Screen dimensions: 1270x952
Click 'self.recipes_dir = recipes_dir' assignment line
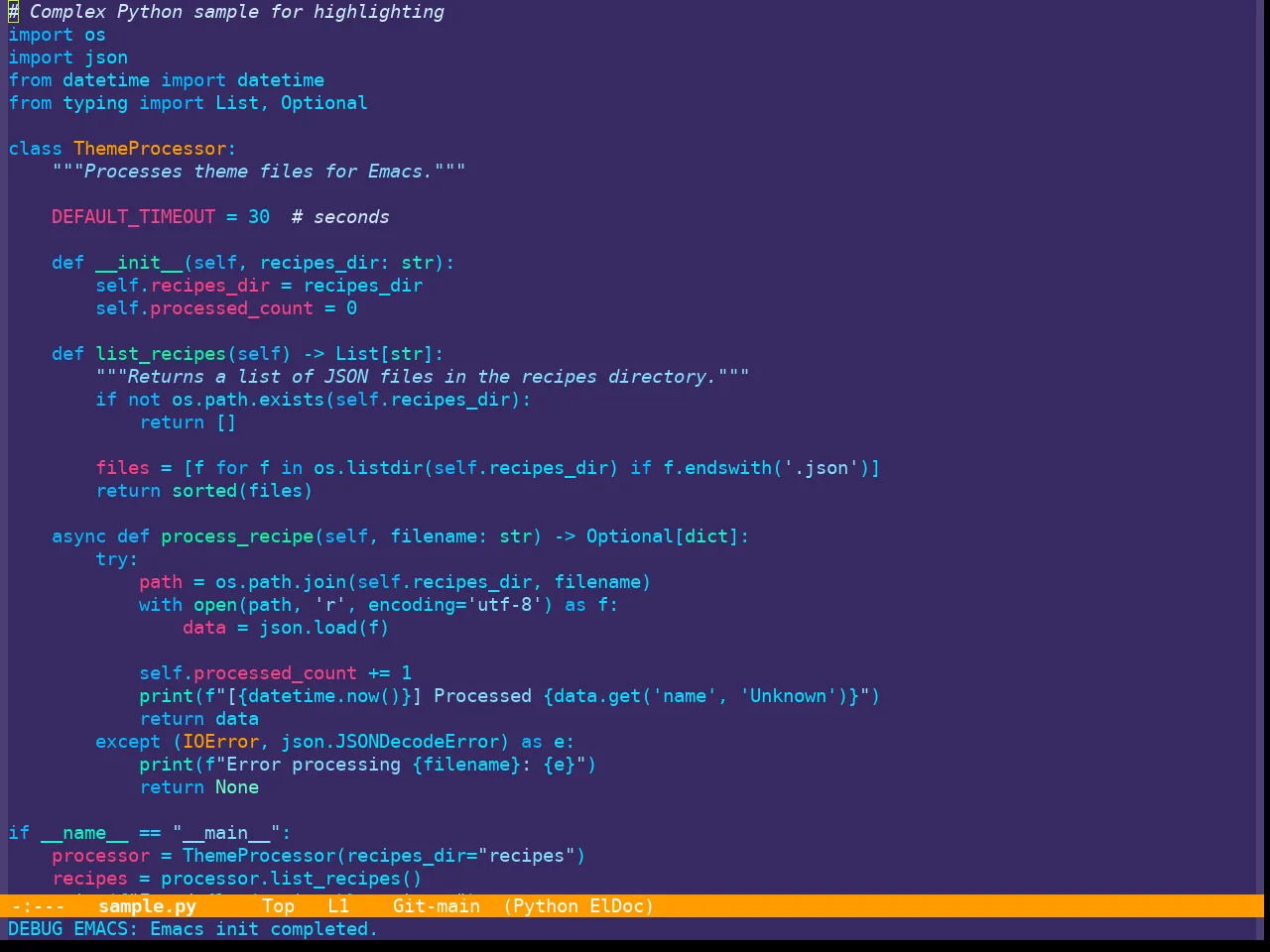tap(259, 286)
